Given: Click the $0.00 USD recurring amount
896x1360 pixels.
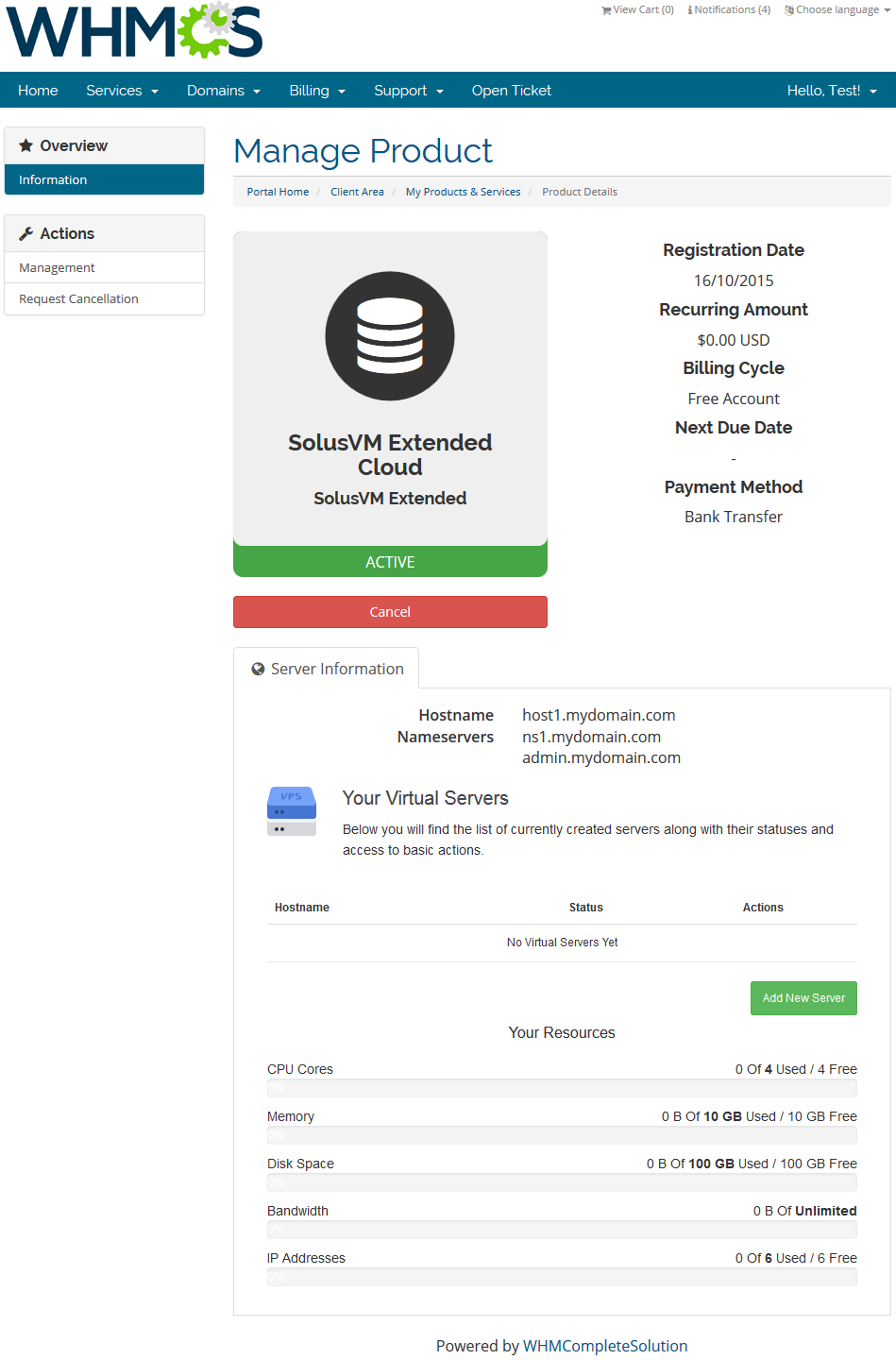Looking at the screenshot, I should tap(734, 340).
